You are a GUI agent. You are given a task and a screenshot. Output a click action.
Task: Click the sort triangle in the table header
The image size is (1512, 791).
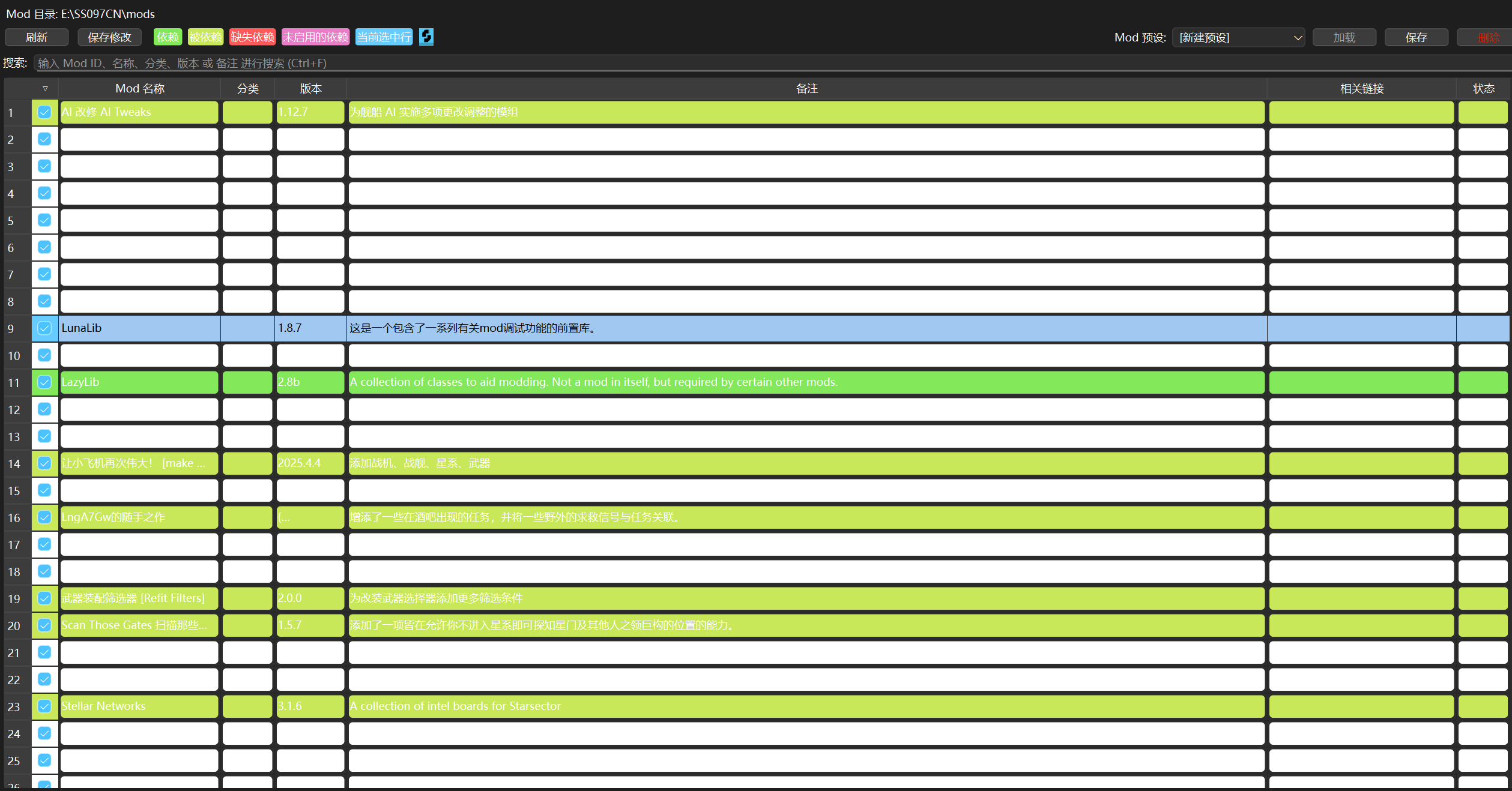45,89
